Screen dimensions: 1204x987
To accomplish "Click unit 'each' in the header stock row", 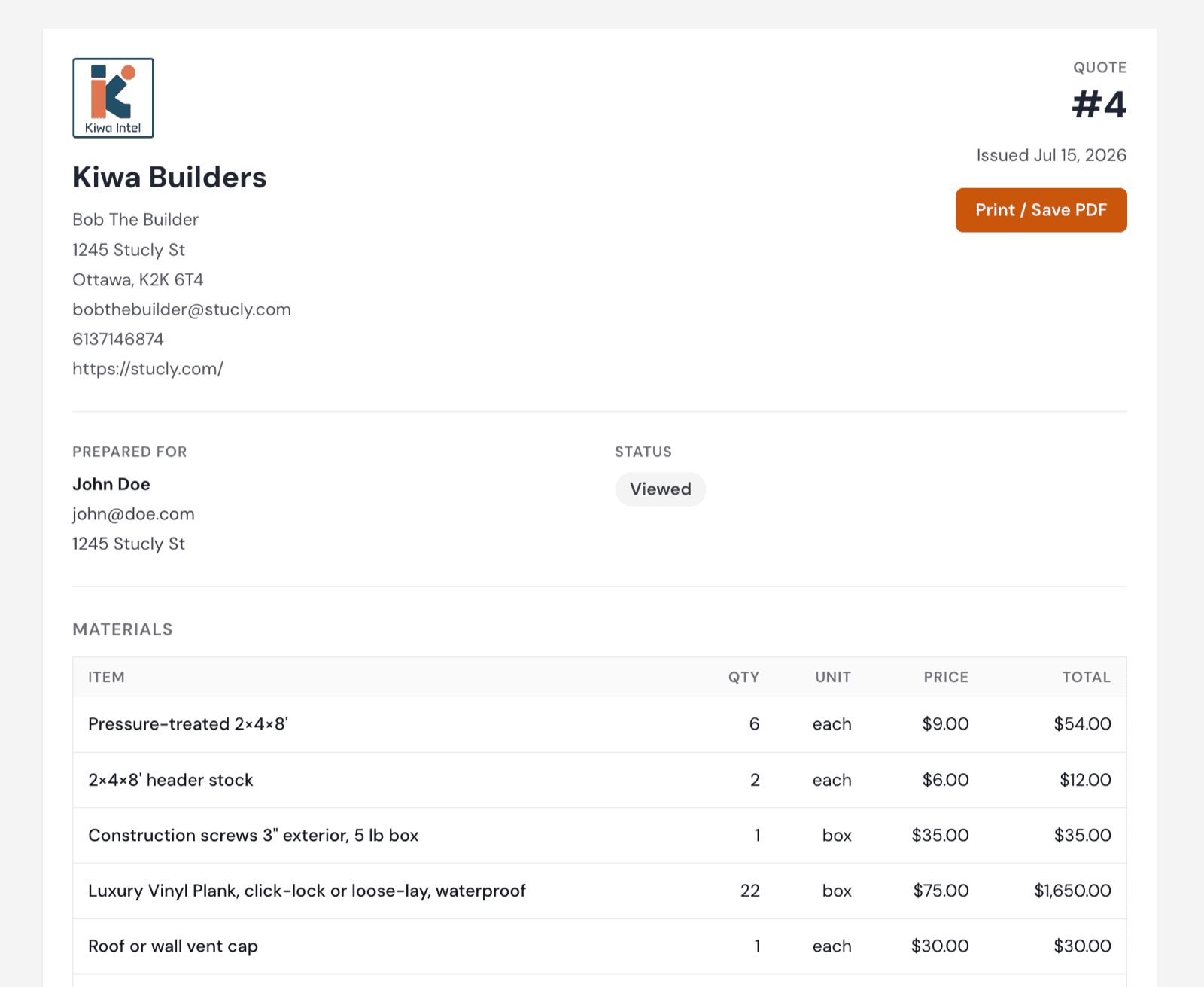I will tap(832, 780).
